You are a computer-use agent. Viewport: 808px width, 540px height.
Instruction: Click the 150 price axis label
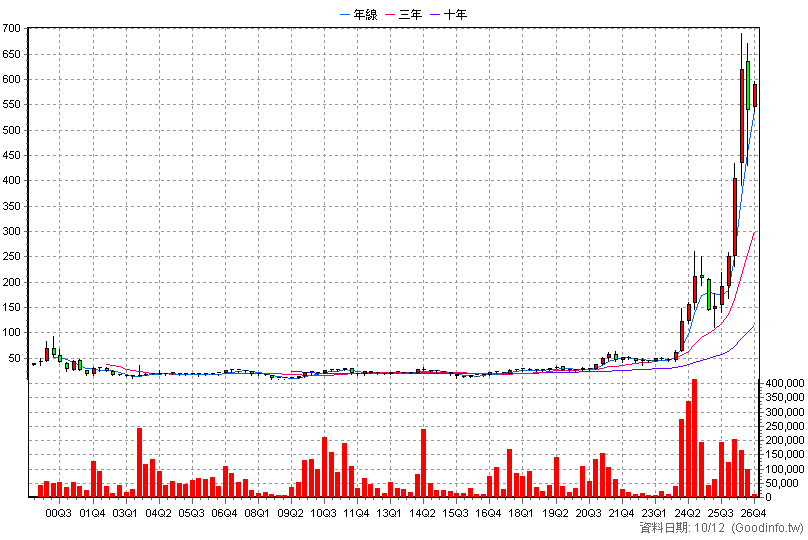point(11,308)
